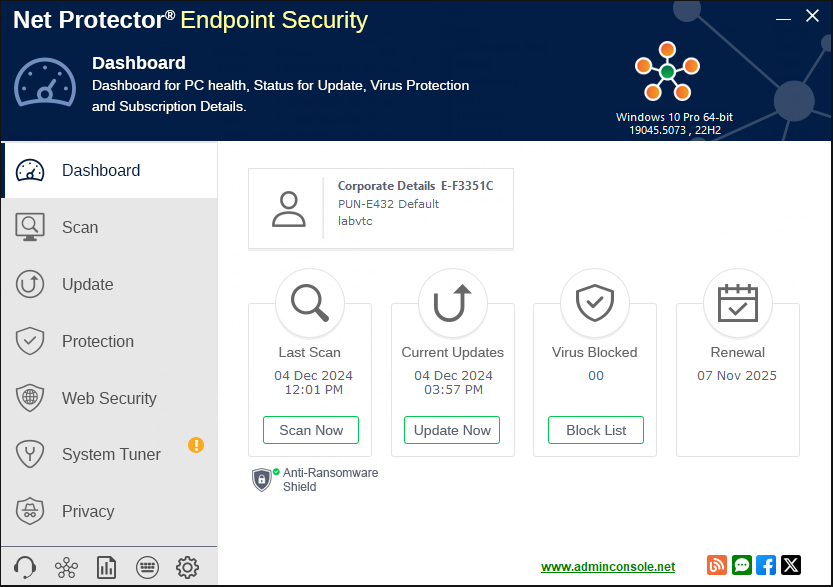This screenshot has height=587, width=833.
Task: Click the Anti-Ransomware Shield icon
Action: click(262, 479)
